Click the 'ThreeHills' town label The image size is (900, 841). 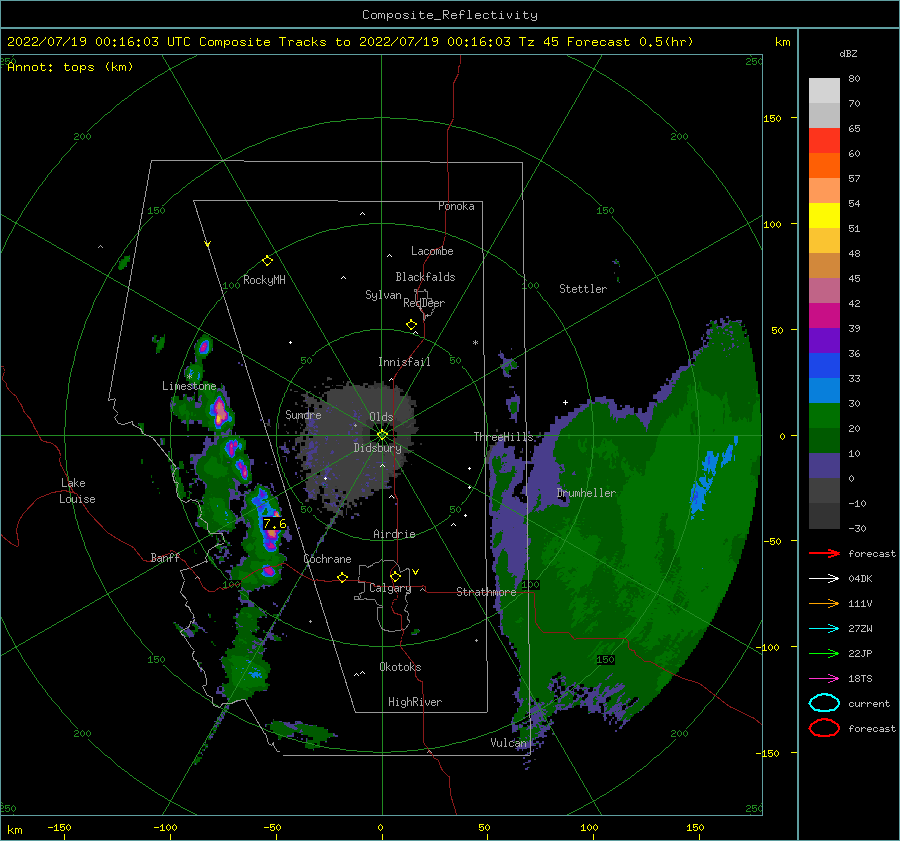503,437
